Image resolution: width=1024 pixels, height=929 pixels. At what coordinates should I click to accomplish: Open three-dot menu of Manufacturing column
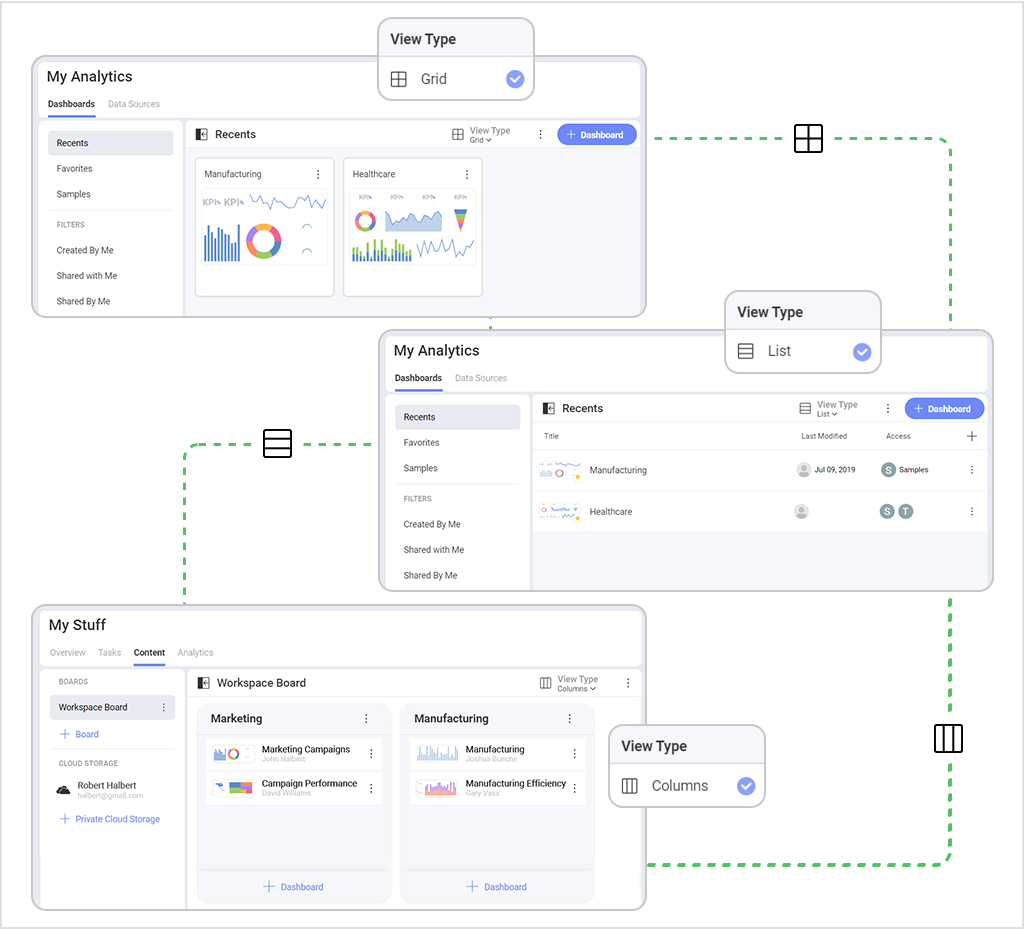[x=569, y=718]
